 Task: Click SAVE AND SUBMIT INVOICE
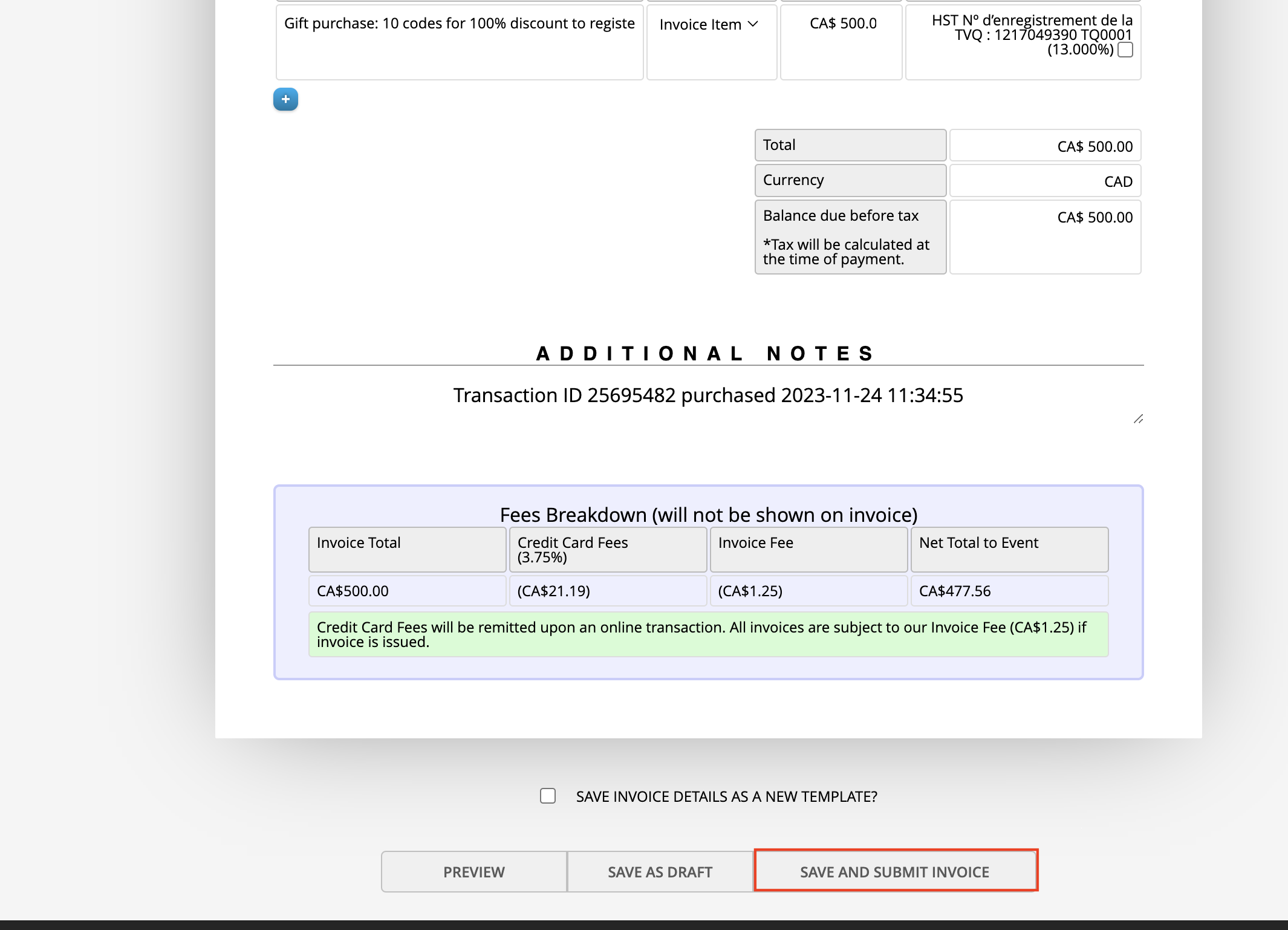(x=894, y=871)
